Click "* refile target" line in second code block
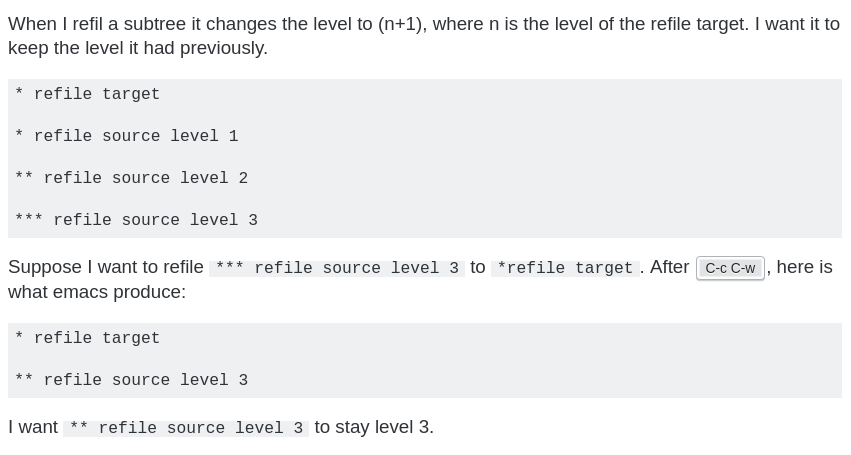This screenshot has width=851, height=455. [x=88, y=339]
